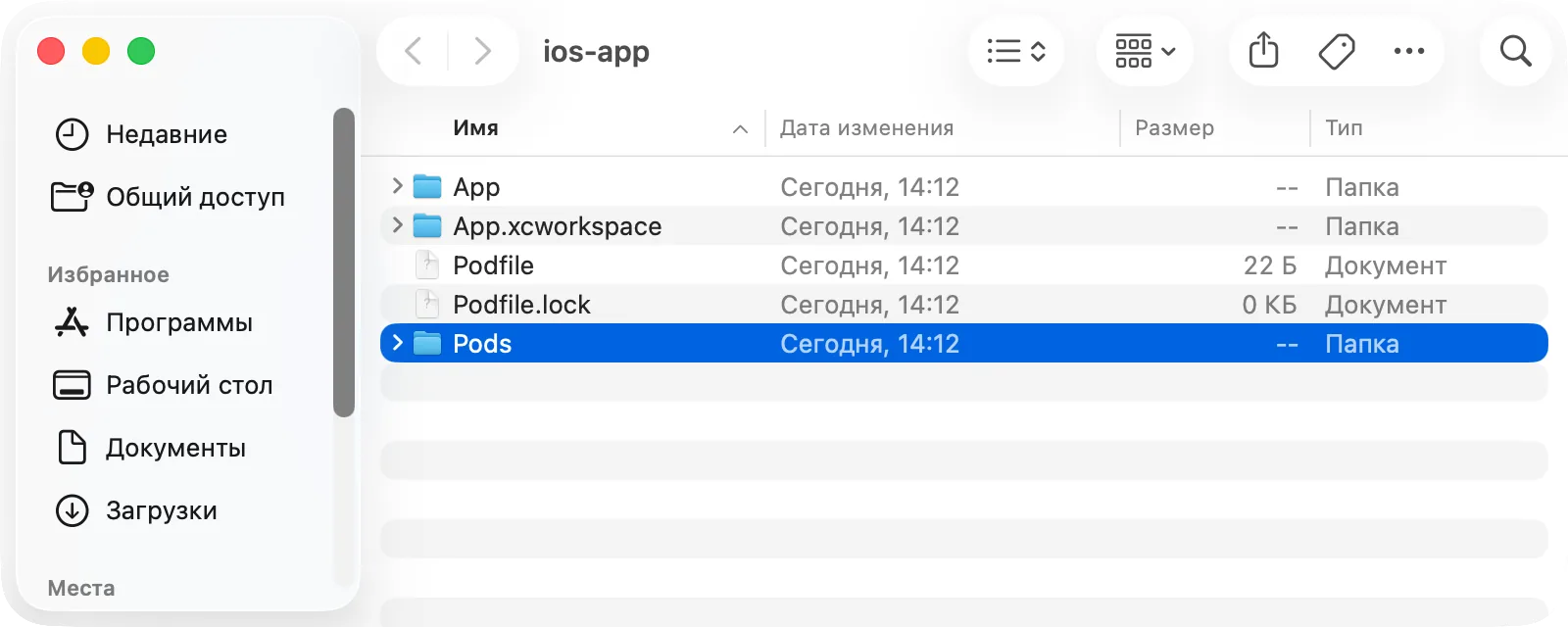The height and width of the screenshot is (627, 1568).
Task: Click the sidebar vertical scrollbar
Action: [x=344, y=263]
